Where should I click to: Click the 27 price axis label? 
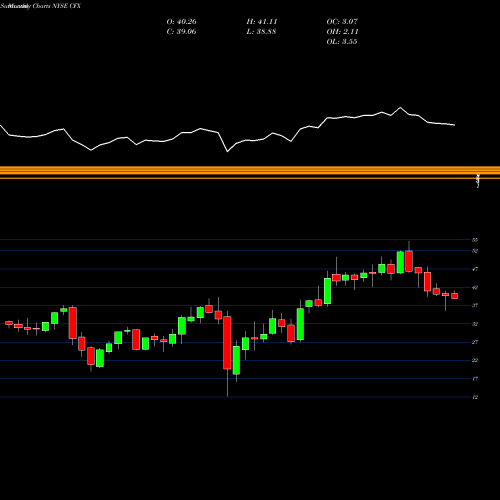point(475,342)
